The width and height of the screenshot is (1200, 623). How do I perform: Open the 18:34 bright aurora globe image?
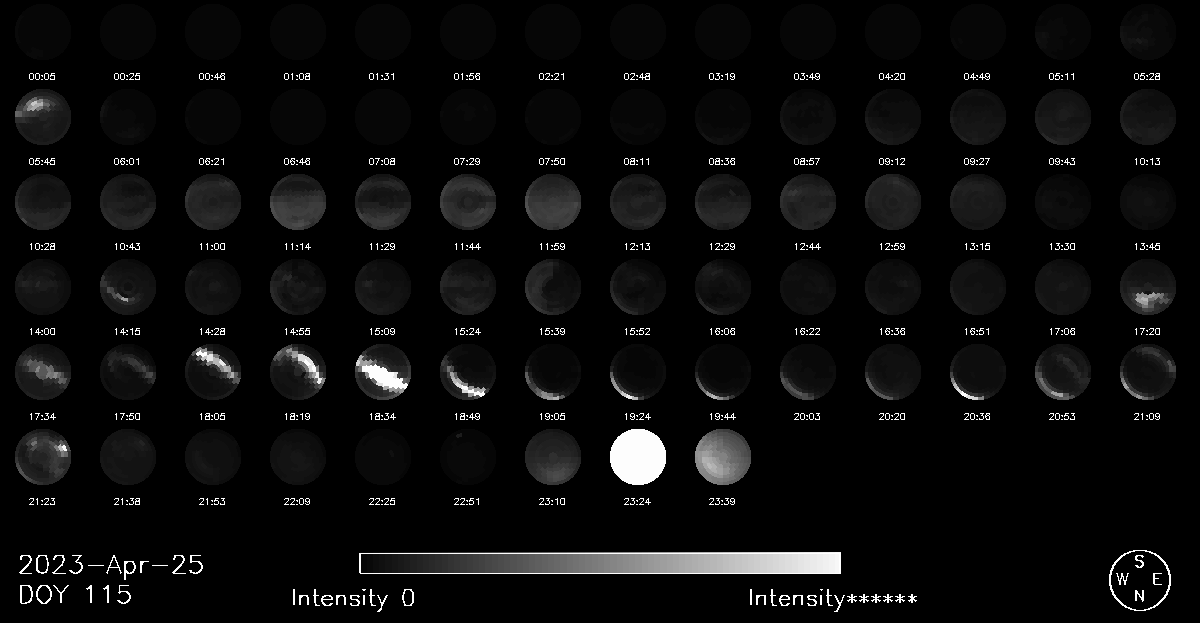click(x=383, y=372)
